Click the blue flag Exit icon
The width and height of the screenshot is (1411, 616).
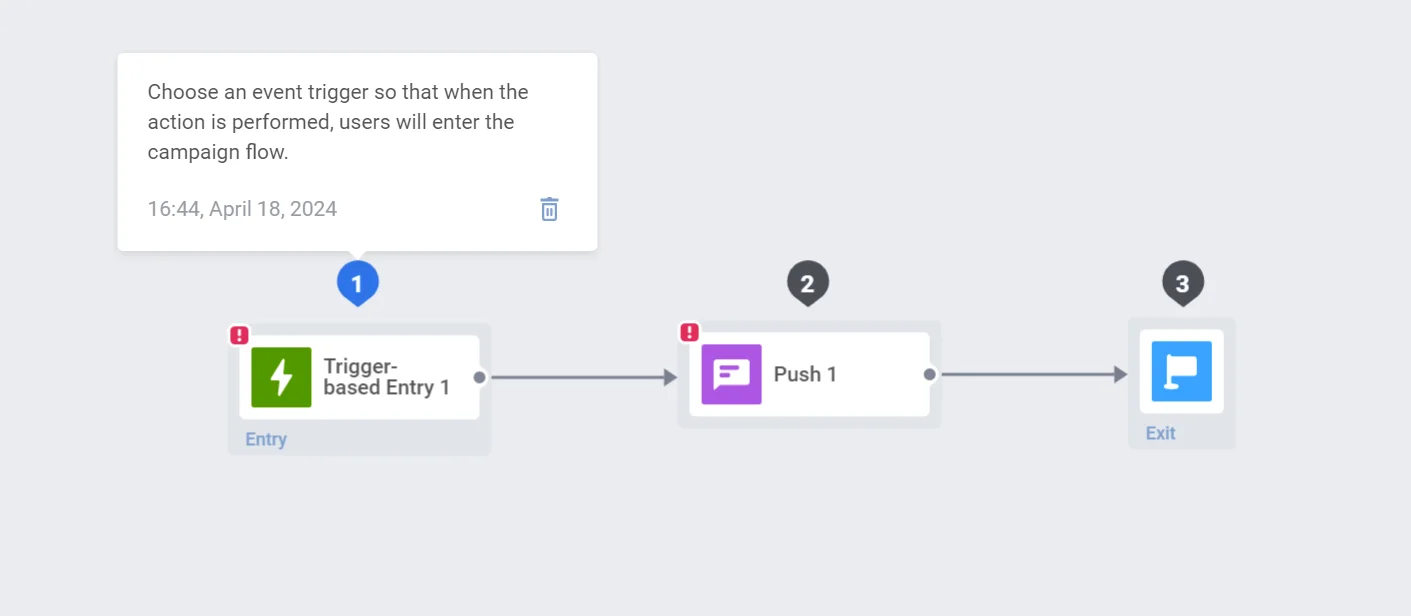tap(1182, 371)
